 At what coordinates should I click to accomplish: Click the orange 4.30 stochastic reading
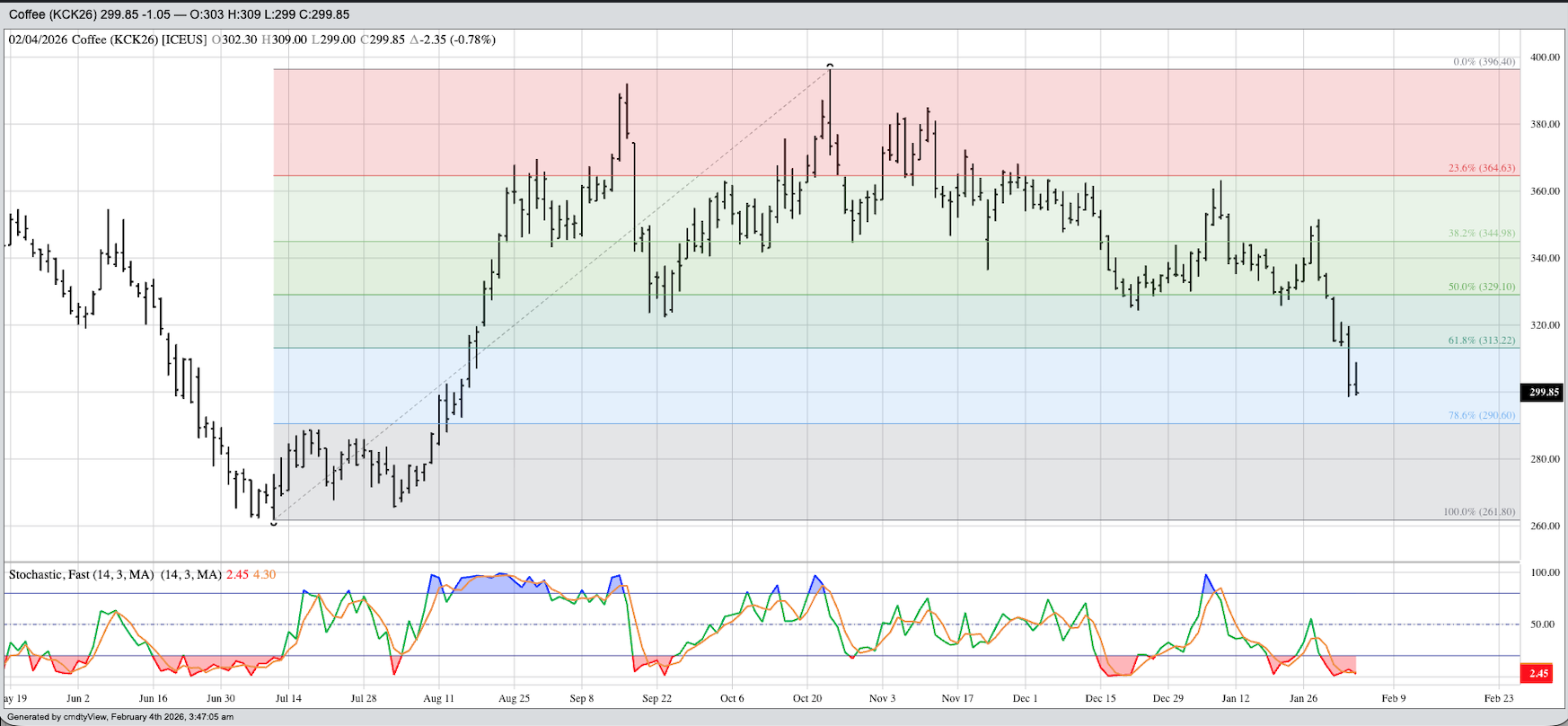coord(264,574)
